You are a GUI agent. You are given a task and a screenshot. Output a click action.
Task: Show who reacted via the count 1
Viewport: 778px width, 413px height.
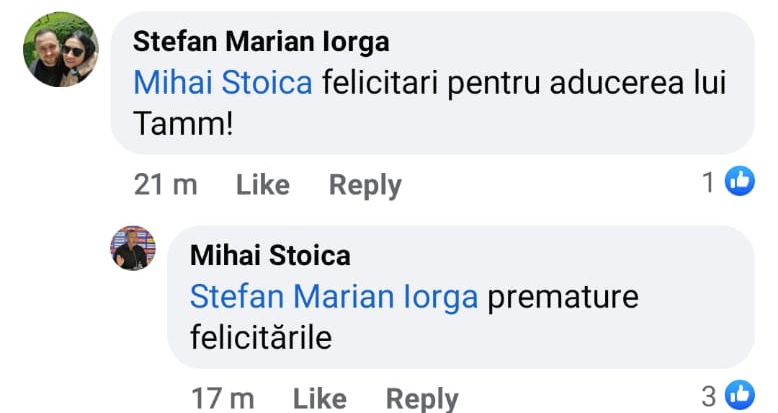(708, 183)
